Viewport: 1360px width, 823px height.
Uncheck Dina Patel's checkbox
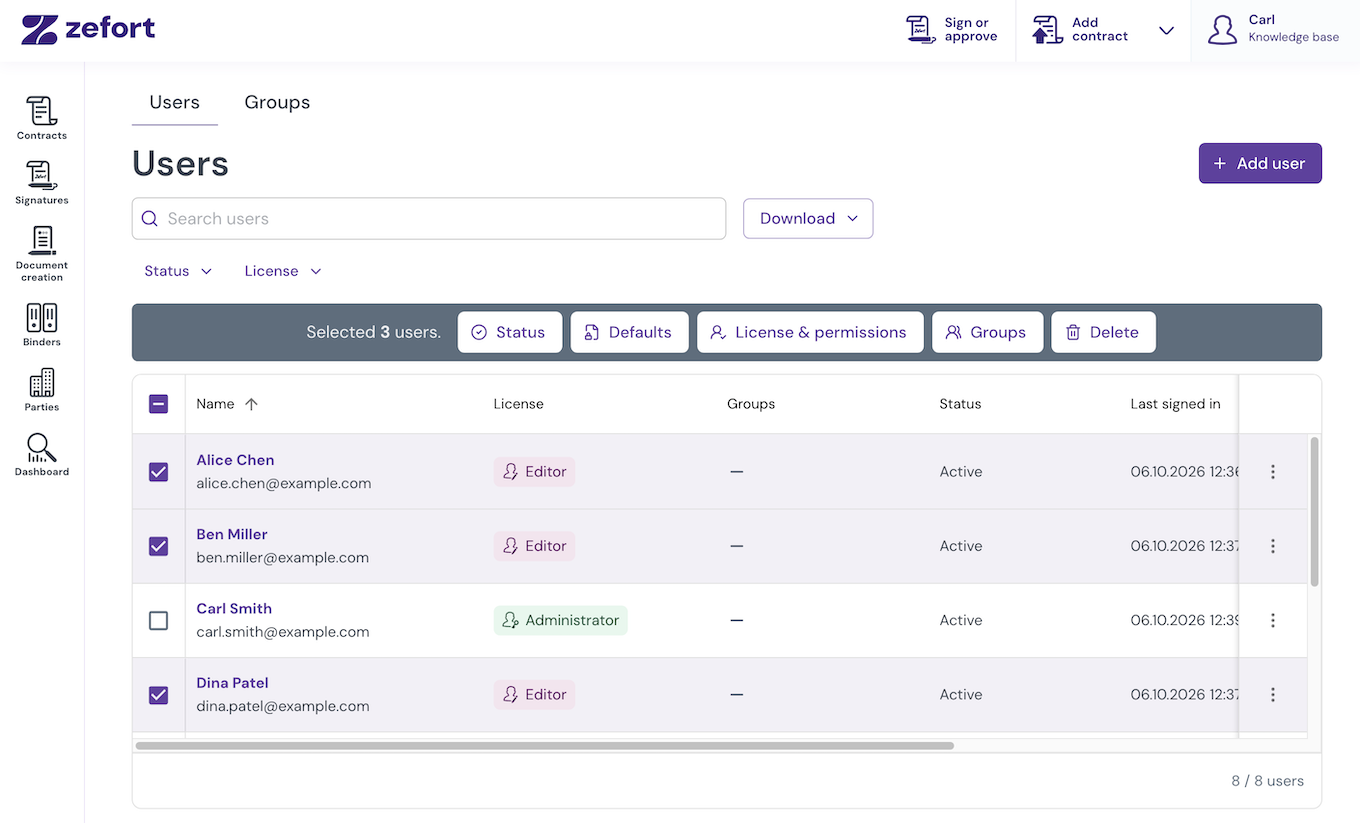(158, 694)
